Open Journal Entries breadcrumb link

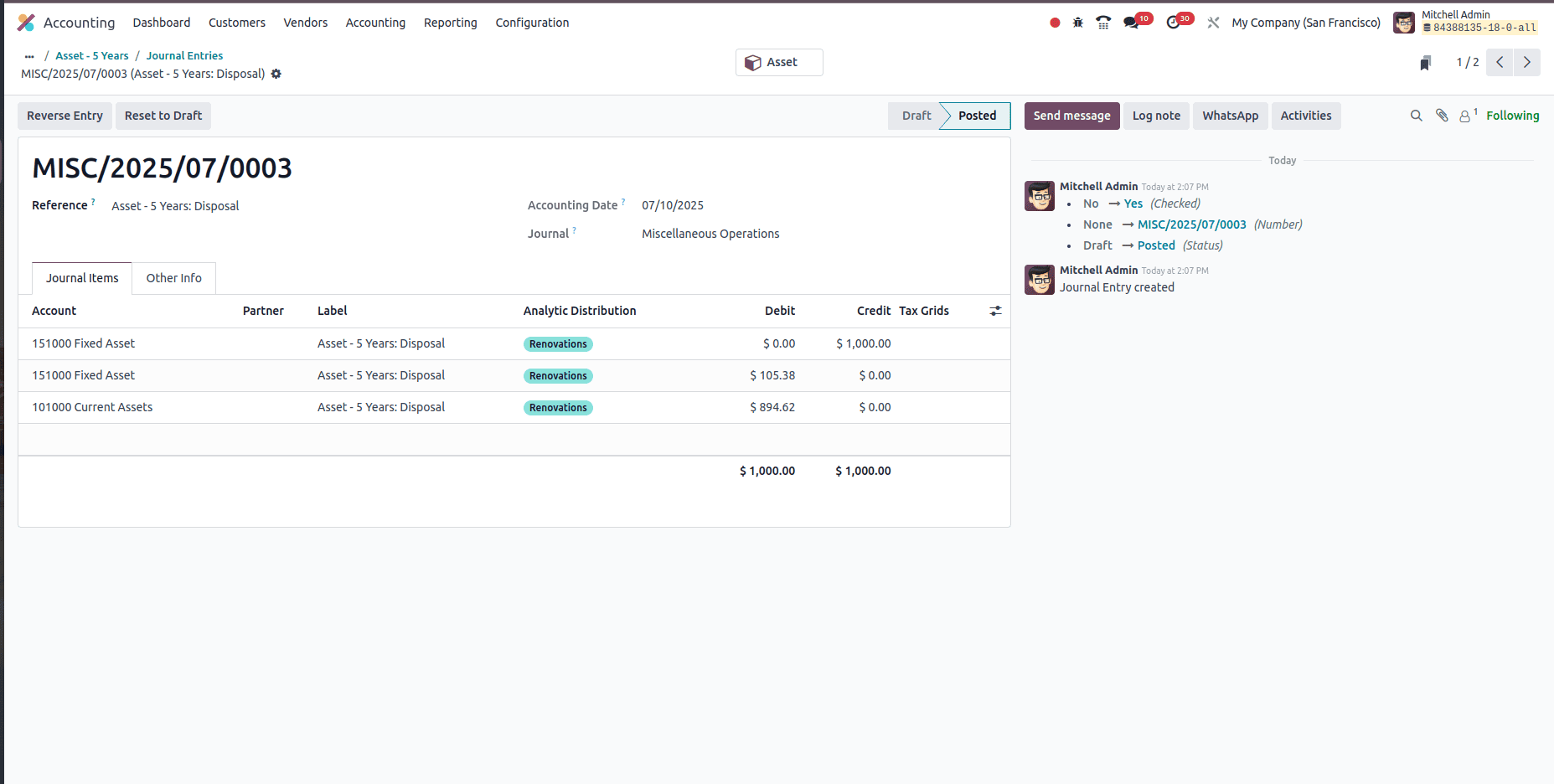point(184,56)
